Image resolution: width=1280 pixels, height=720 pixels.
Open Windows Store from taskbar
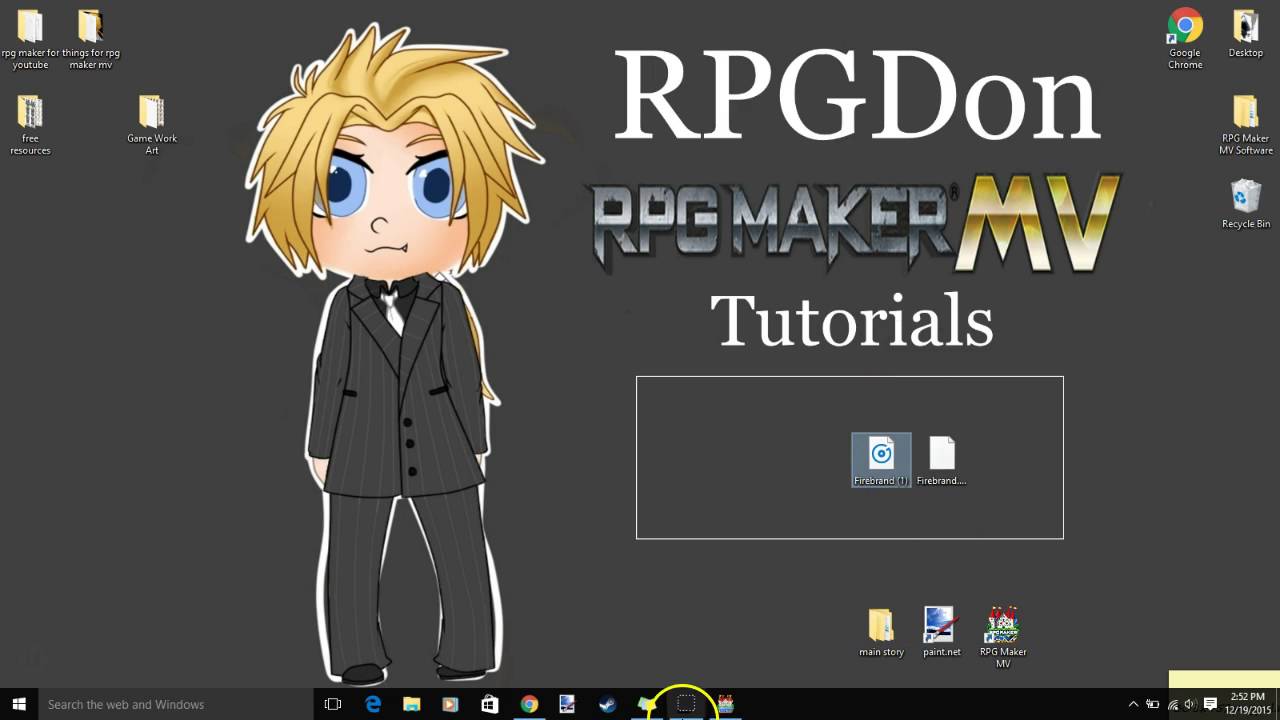point(489,704)
